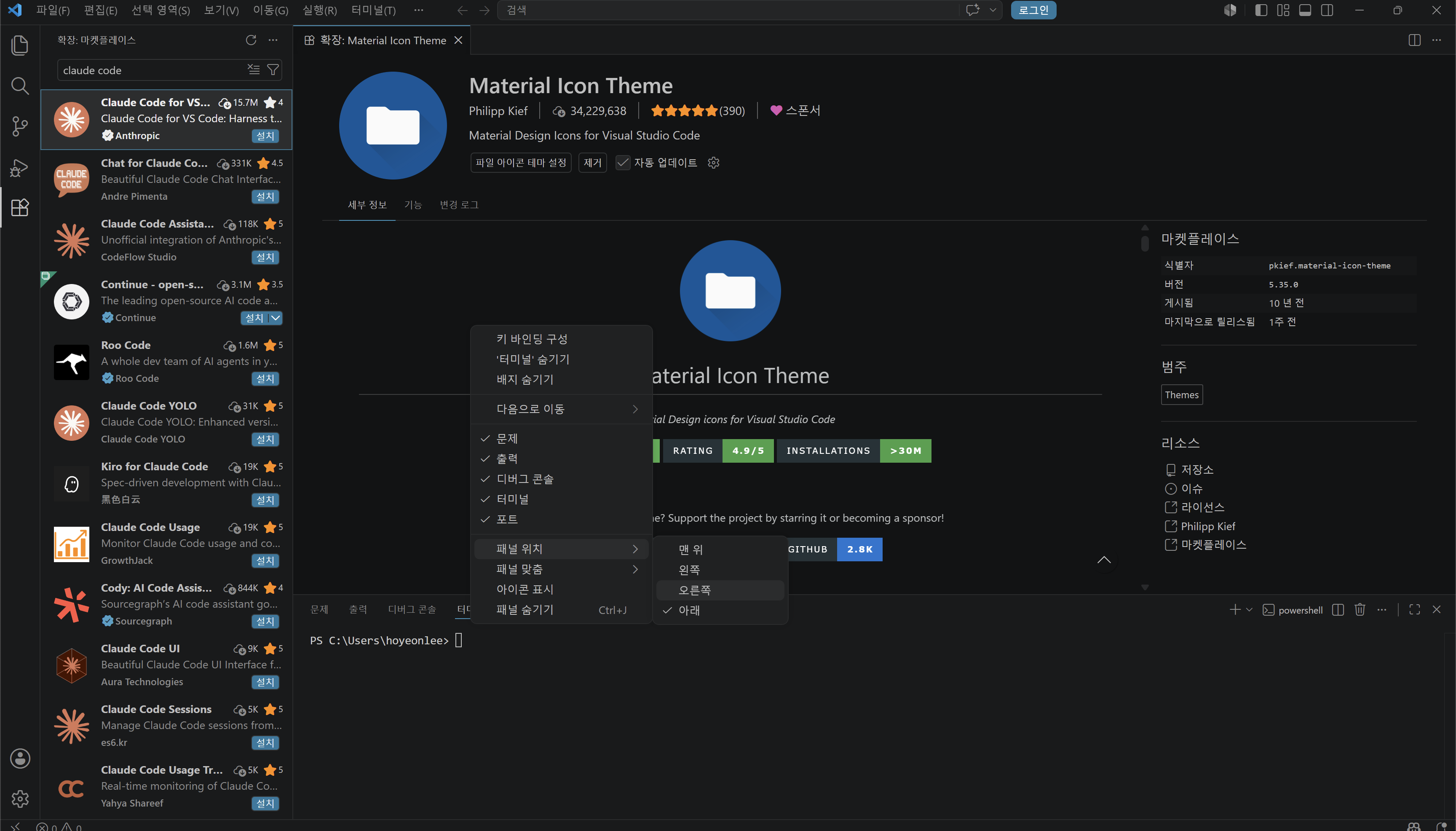Open the 파일(F) menu
The height and width of the screenshot is (831, 1456).
point(53,10)
